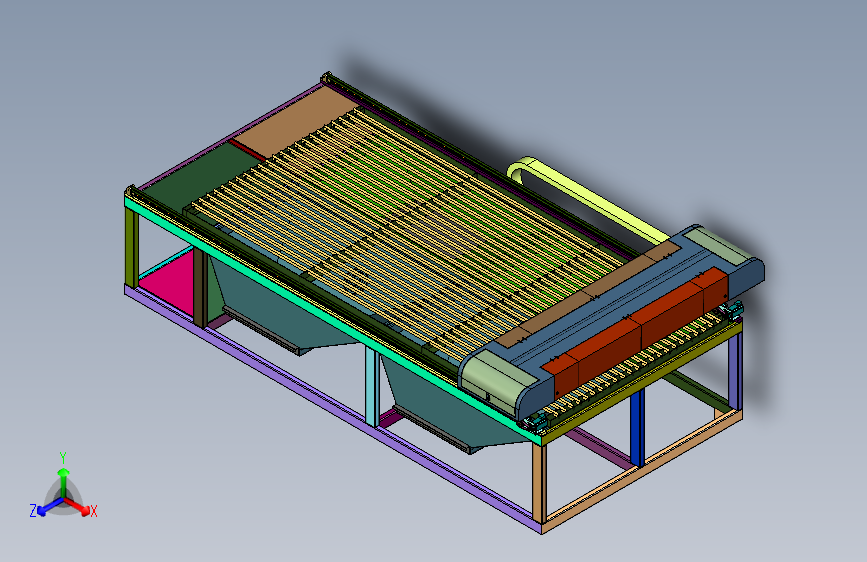The image size is (867, 562).
Task: Select the purple bottom frame rail
Action: (x=332, y=409)
